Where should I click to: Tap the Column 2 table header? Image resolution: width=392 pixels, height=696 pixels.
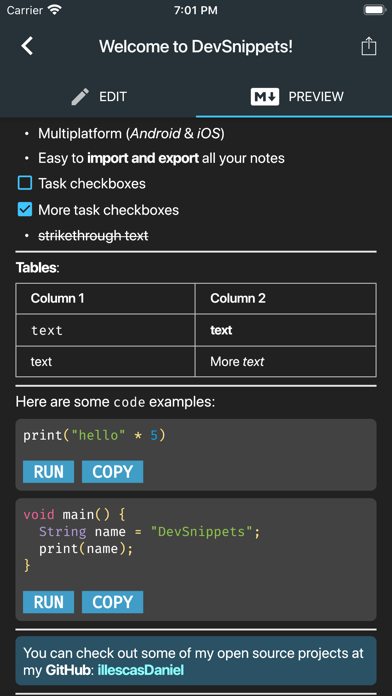(x=285, y=299)
